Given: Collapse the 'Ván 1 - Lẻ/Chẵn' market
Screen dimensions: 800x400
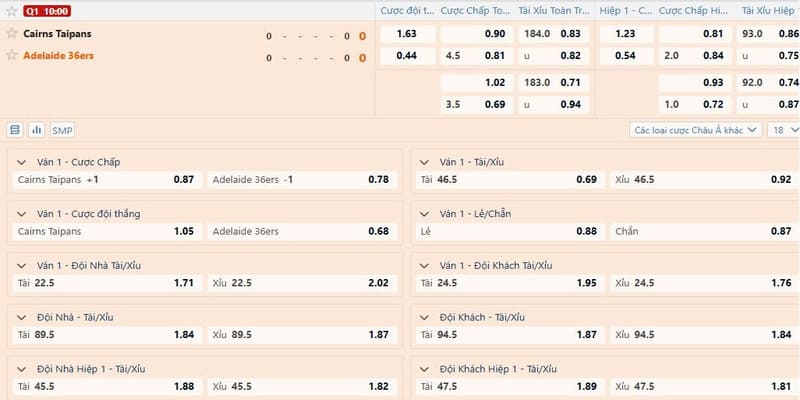Looking at the screenshot, I should (425, 213).
